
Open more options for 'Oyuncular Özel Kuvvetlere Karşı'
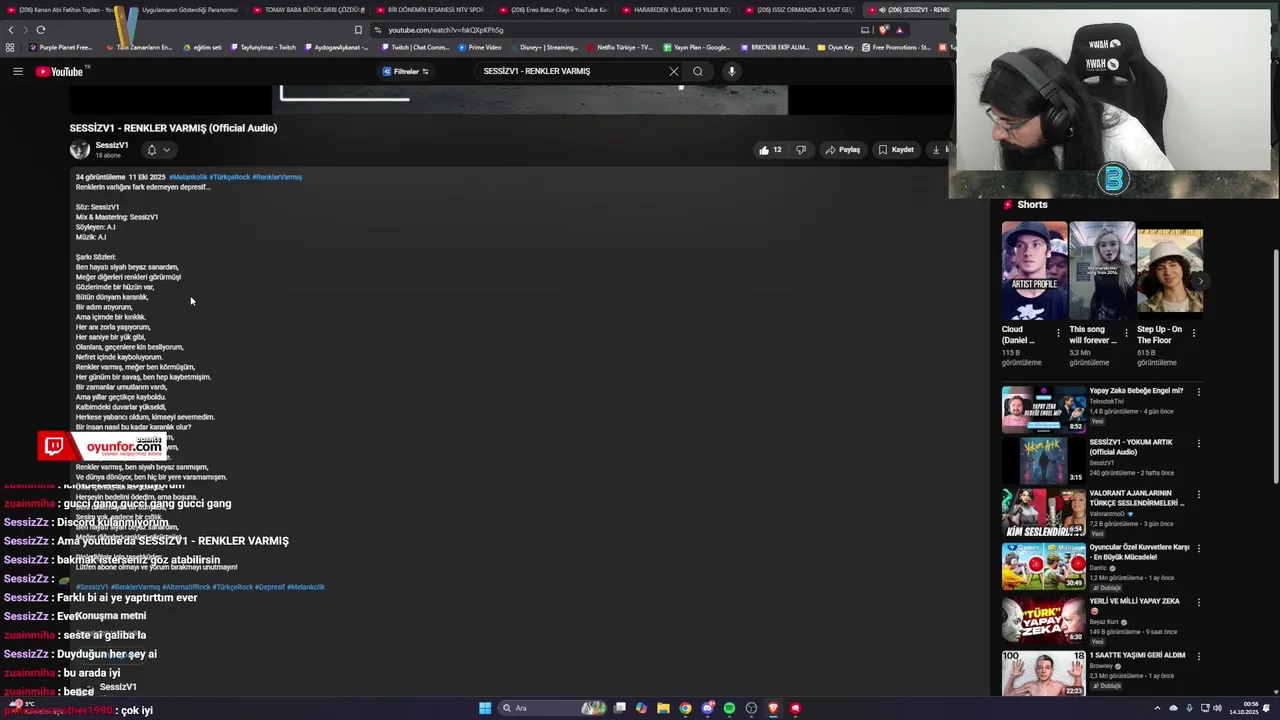[1198, 548]
